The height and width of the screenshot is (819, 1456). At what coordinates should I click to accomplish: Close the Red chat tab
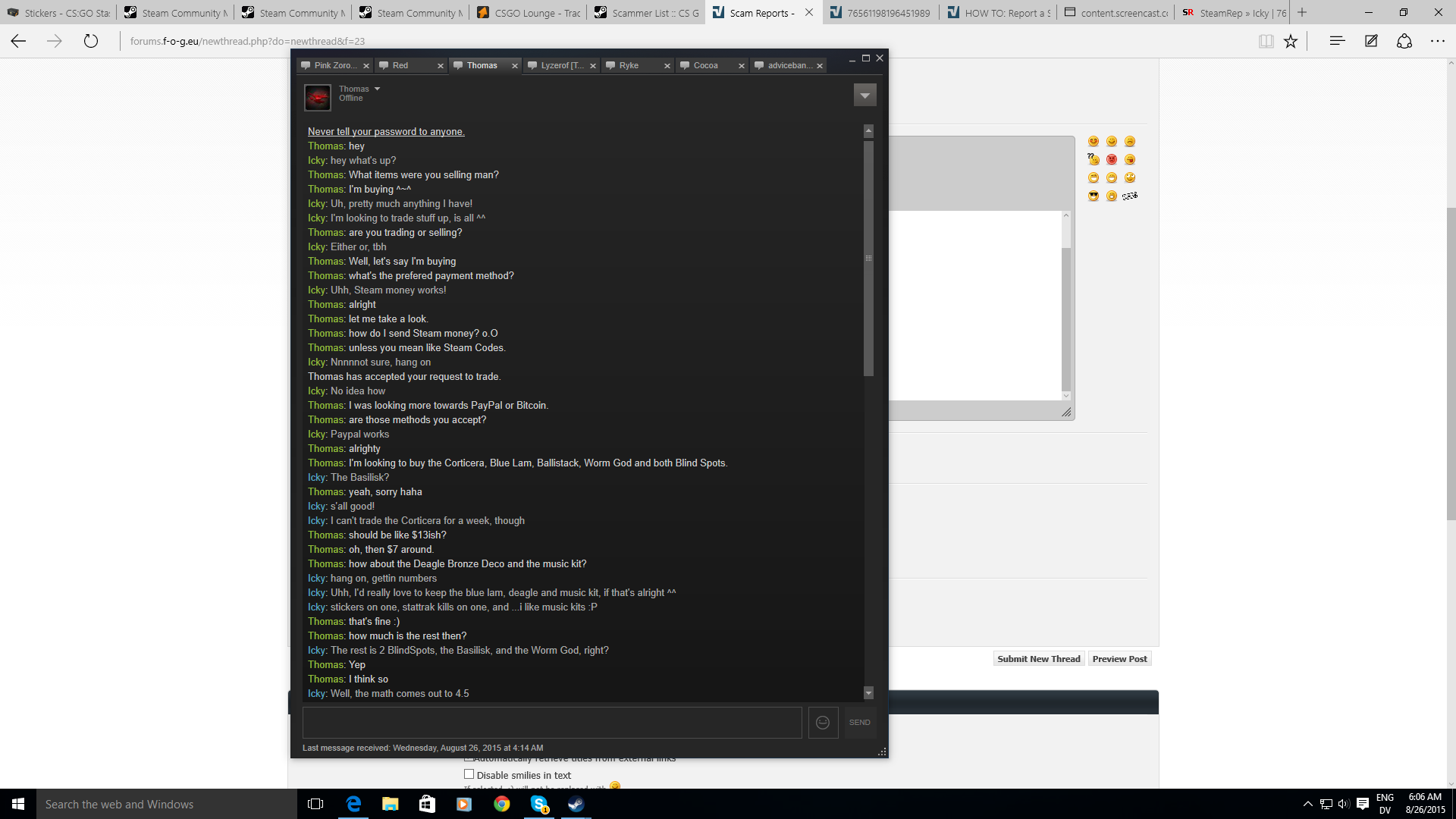tap(441, 67)
